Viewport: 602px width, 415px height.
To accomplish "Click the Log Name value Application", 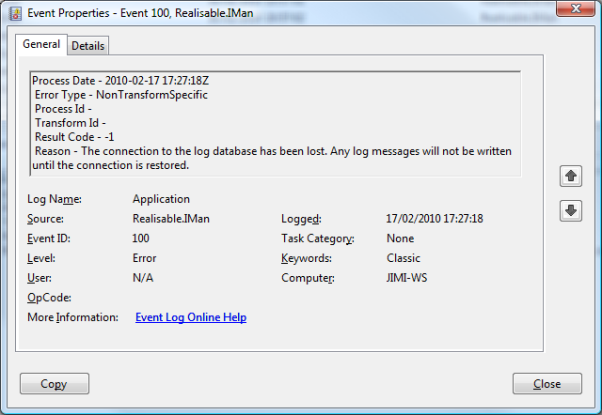I will pos(160,199).
